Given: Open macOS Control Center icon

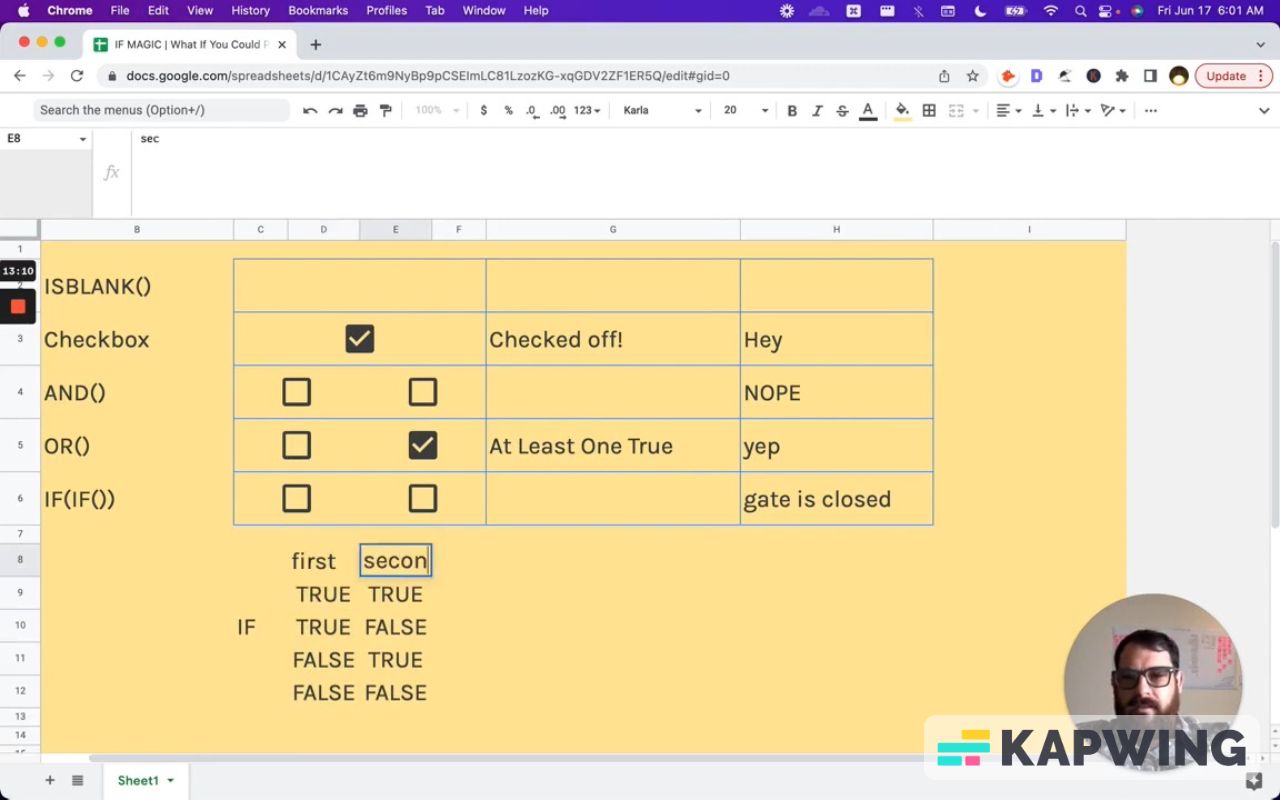Looking at the screenshot, I should point(1107,11).
